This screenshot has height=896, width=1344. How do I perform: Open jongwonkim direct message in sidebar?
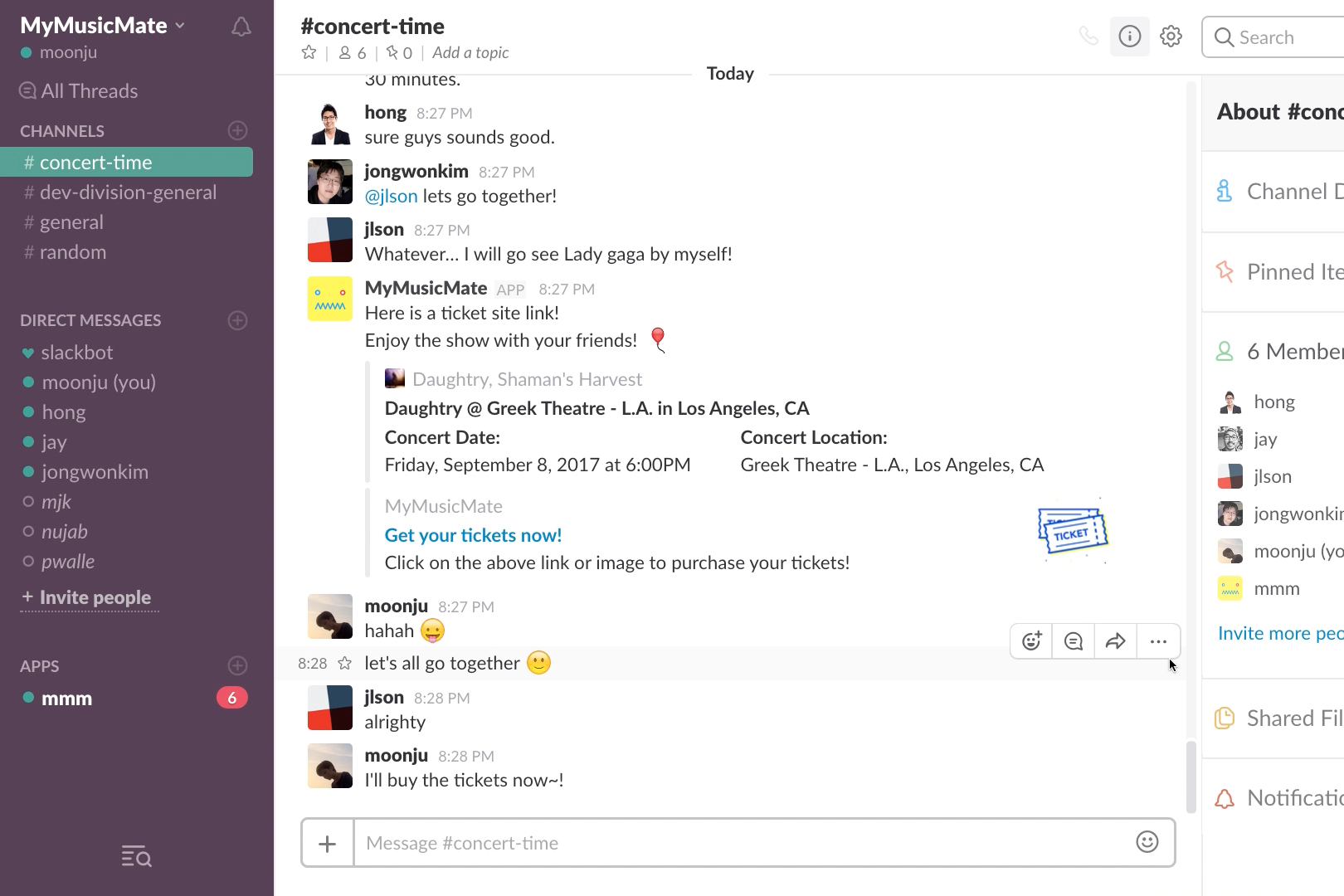pos(126,472)
